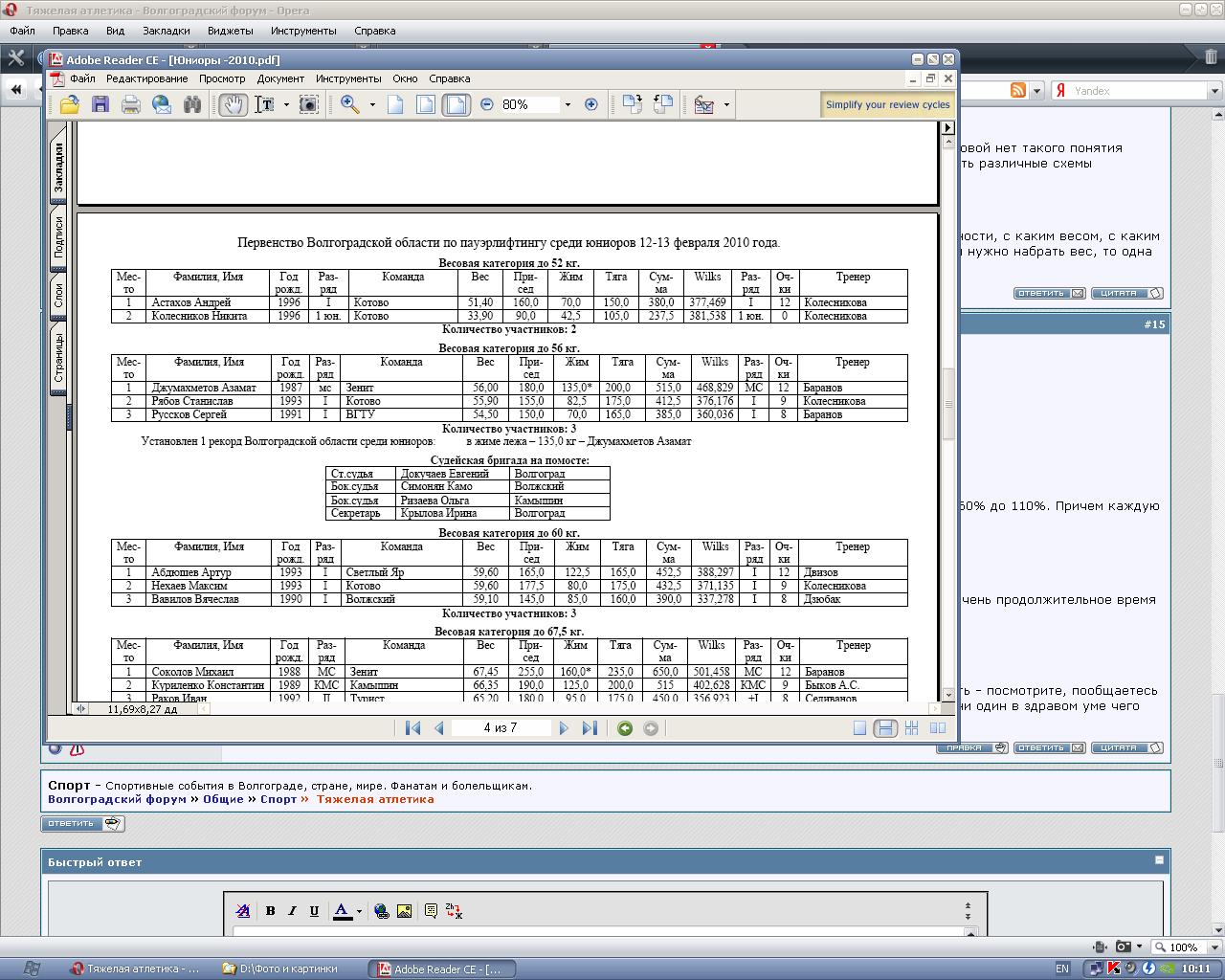Click the Save icon in Adobe Reader
This screenshot has width=1225, height=980.
(x=100, y=104)
